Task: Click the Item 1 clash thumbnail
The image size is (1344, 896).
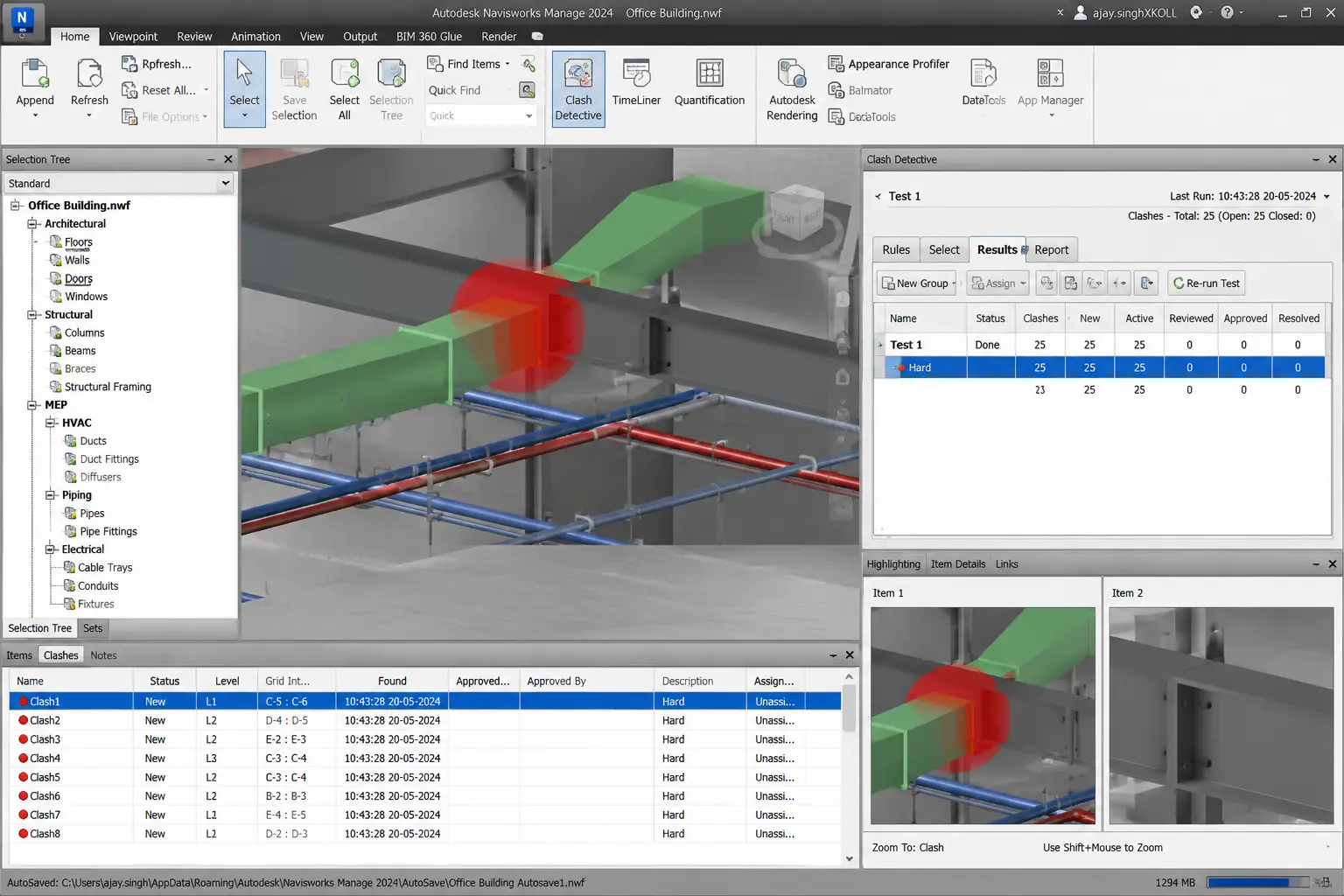Action: click(x=983, y=716)
